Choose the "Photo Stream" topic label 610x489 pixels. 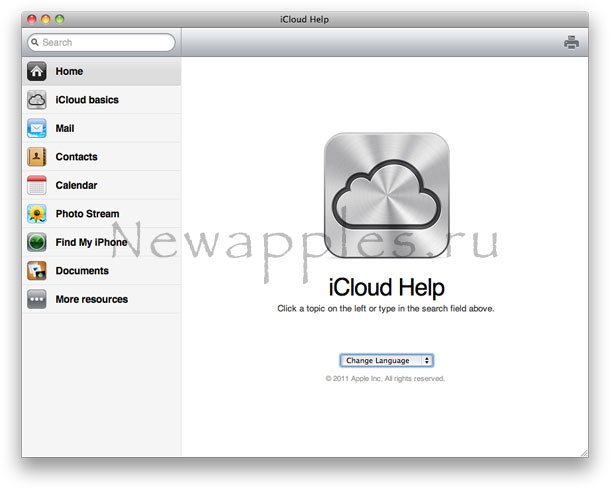87,214
